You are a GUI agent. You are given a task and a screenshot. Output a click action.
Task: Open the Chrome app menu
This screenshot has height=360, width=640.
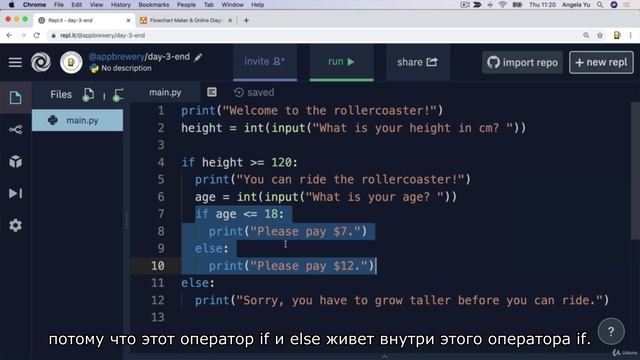point(34,5)
